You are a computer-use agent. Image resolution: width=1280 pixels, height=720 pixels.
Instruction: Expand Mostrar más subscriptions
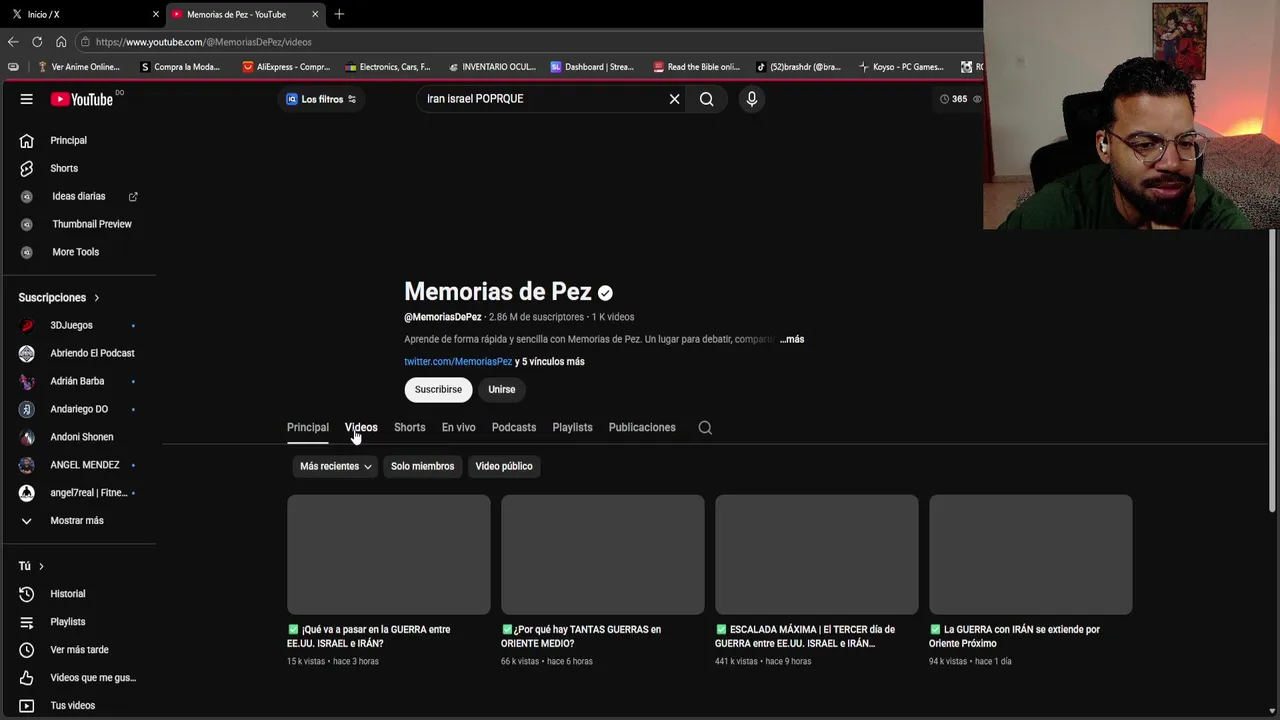tap(79, 521)
